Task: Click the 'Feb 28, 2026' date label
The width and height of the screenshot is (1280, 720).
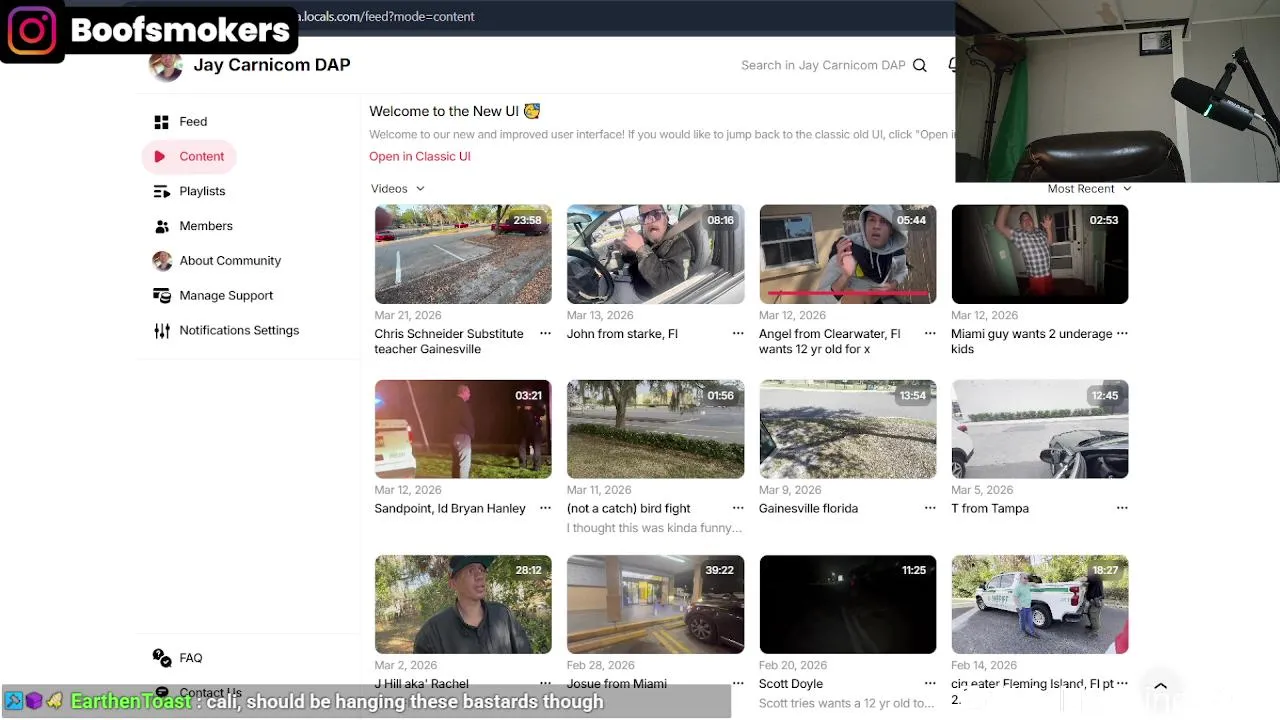Action: pyautogui.click(x=600, y=665)
